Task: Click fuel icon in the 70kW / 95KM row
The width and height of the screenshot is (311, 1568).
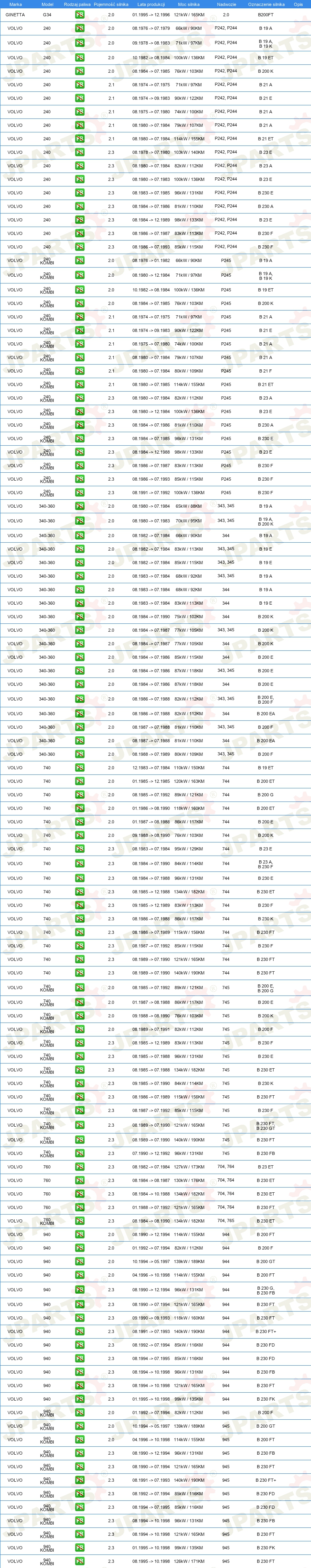Action: pyautogui.click(x=80, y=521)
